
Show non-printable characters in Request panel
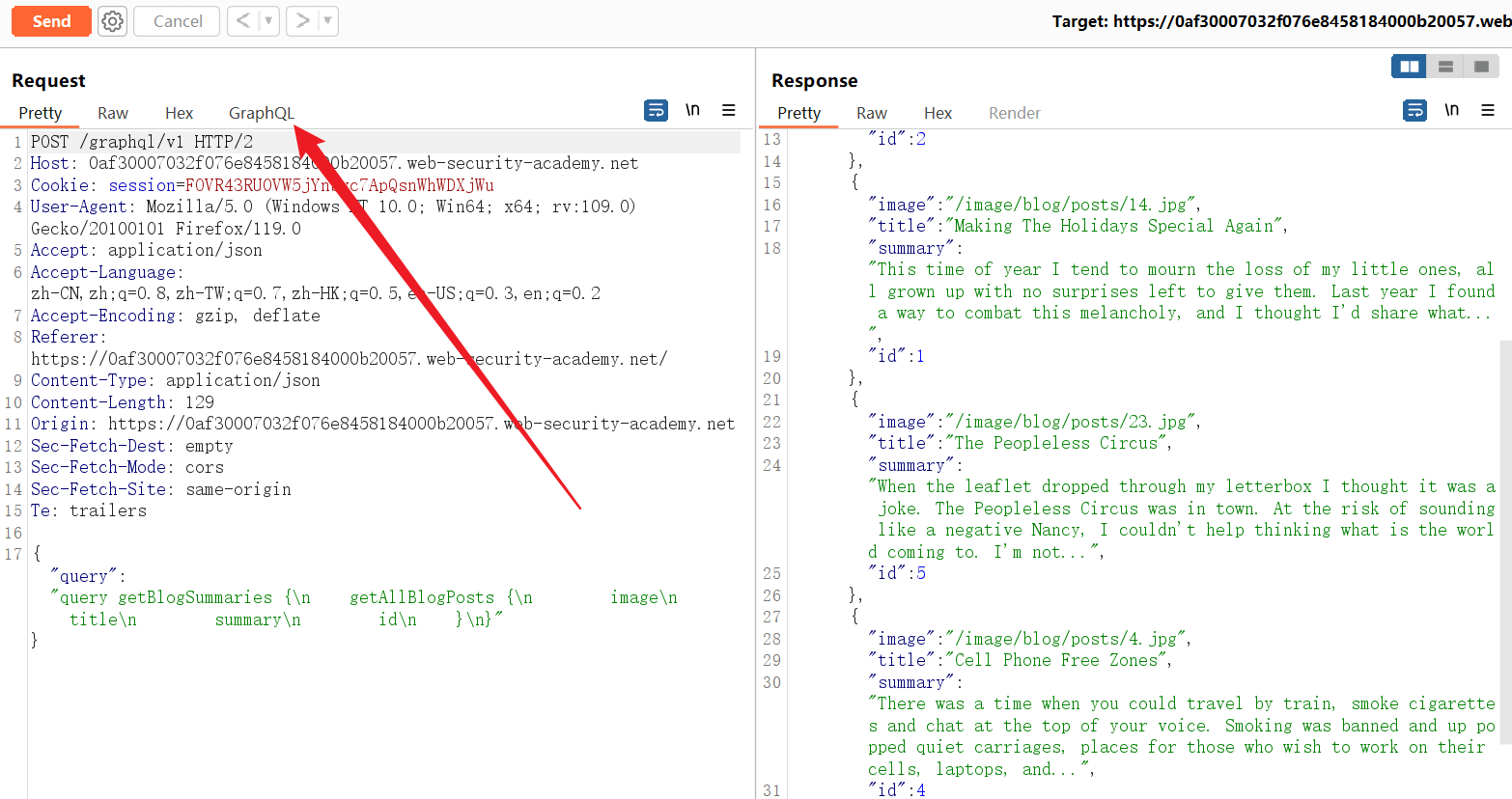click(x=692, y=110)
